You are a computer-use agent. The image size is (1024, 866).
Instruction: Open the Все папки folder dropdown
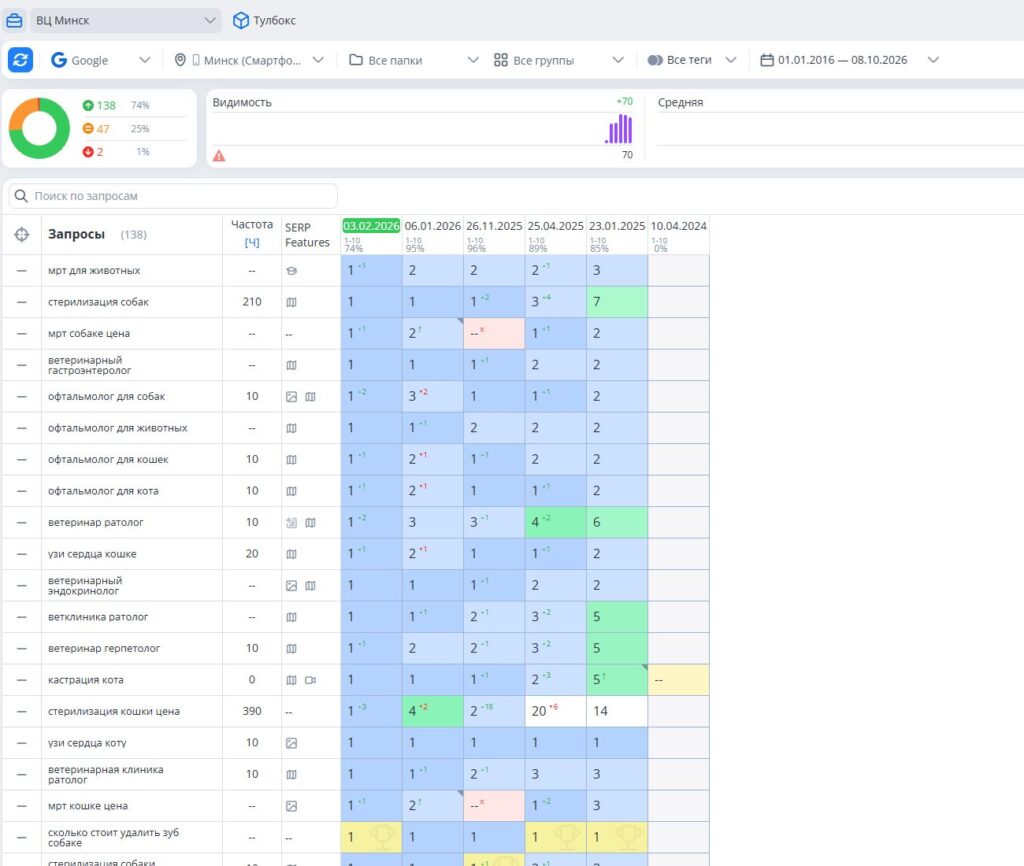tap(414, 60)
